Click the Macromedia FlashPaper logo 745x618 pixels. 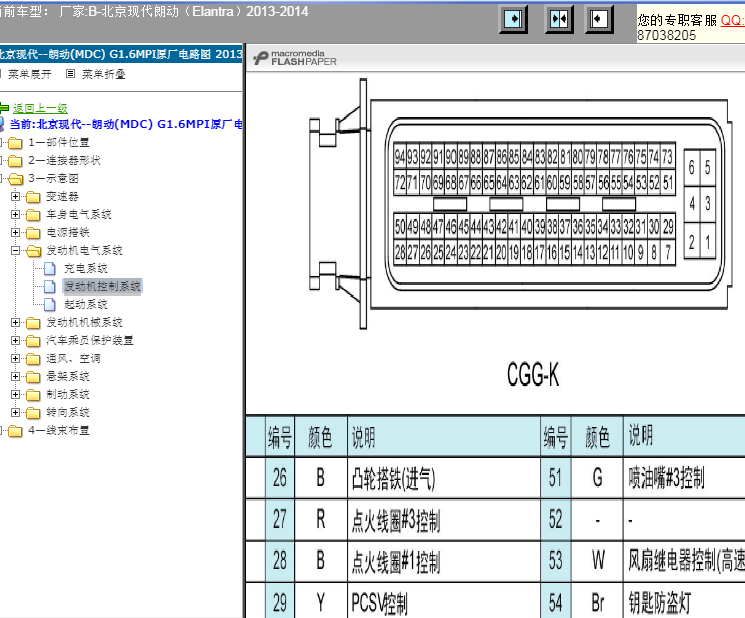[295, 58]
